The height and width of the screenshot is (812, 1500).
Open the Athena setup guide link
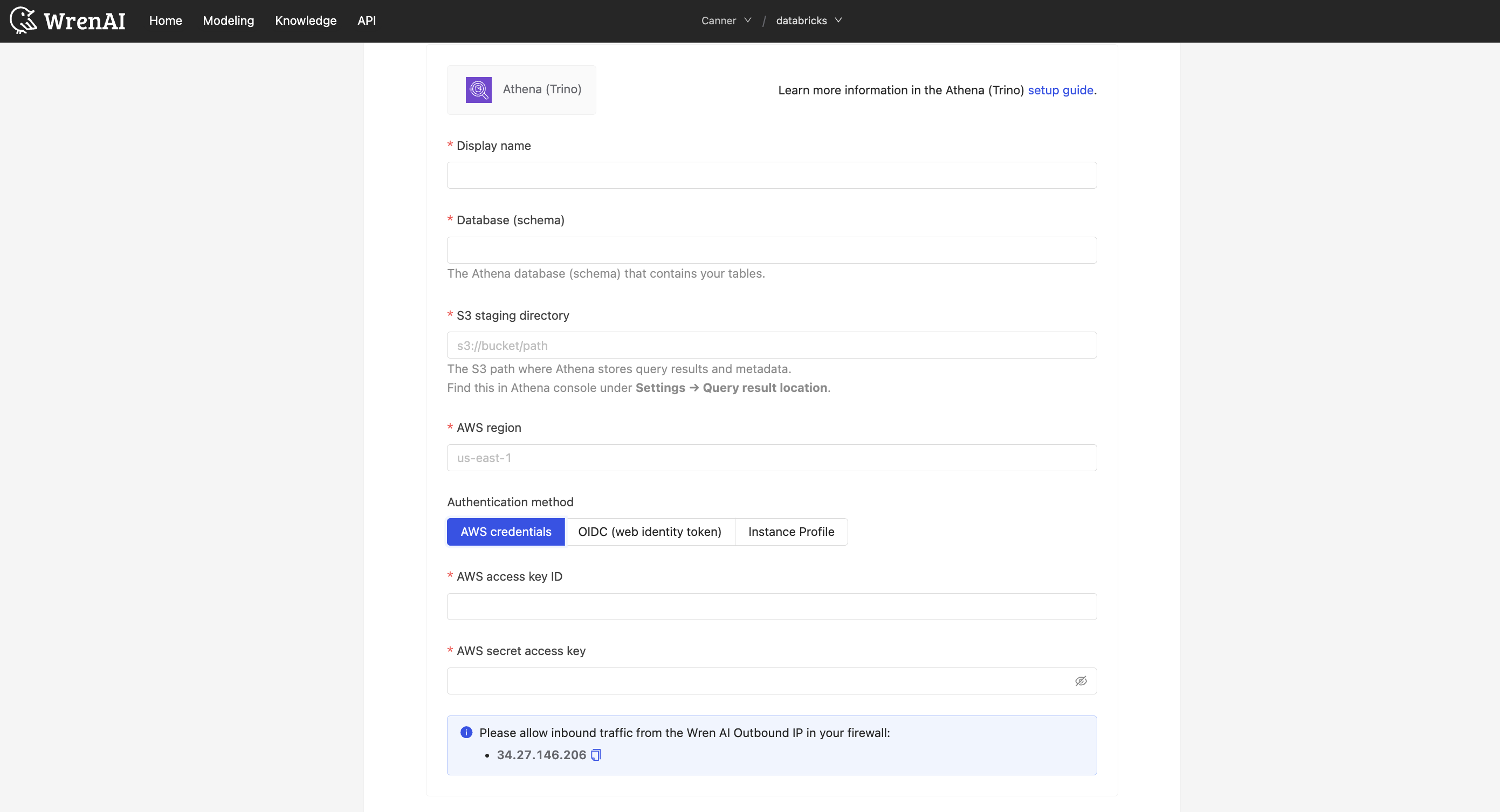click(1061, 90)
